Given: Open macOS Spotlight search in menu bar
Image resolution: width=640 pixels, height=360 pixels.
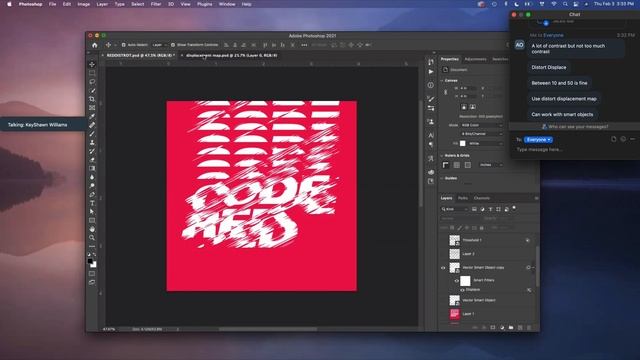Looking at the screenshot, I should tap(565, 4).
